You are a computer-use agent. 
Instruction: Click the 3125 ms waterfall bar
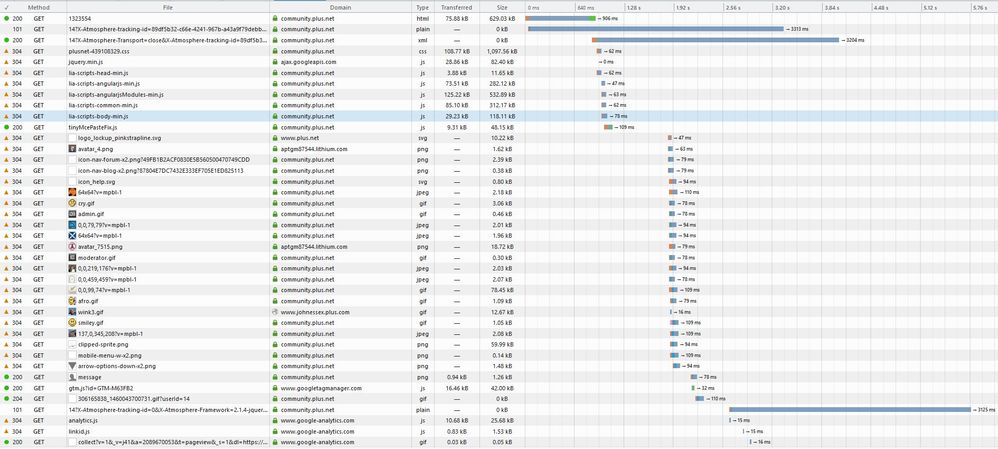848,409
